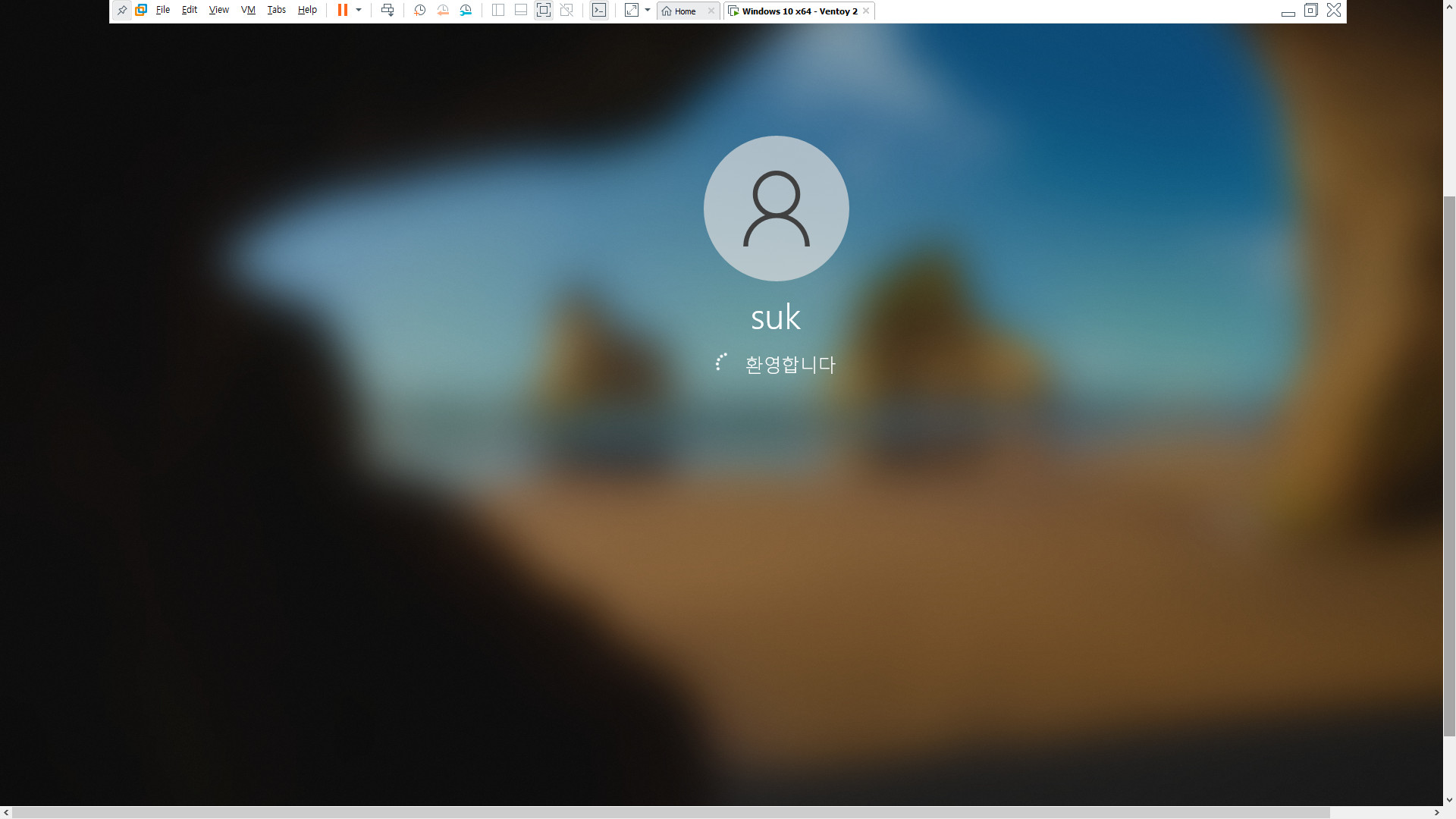Pause the virtual machine
1456x819 pixels.
pyautogui.click(x=343, y=11)
